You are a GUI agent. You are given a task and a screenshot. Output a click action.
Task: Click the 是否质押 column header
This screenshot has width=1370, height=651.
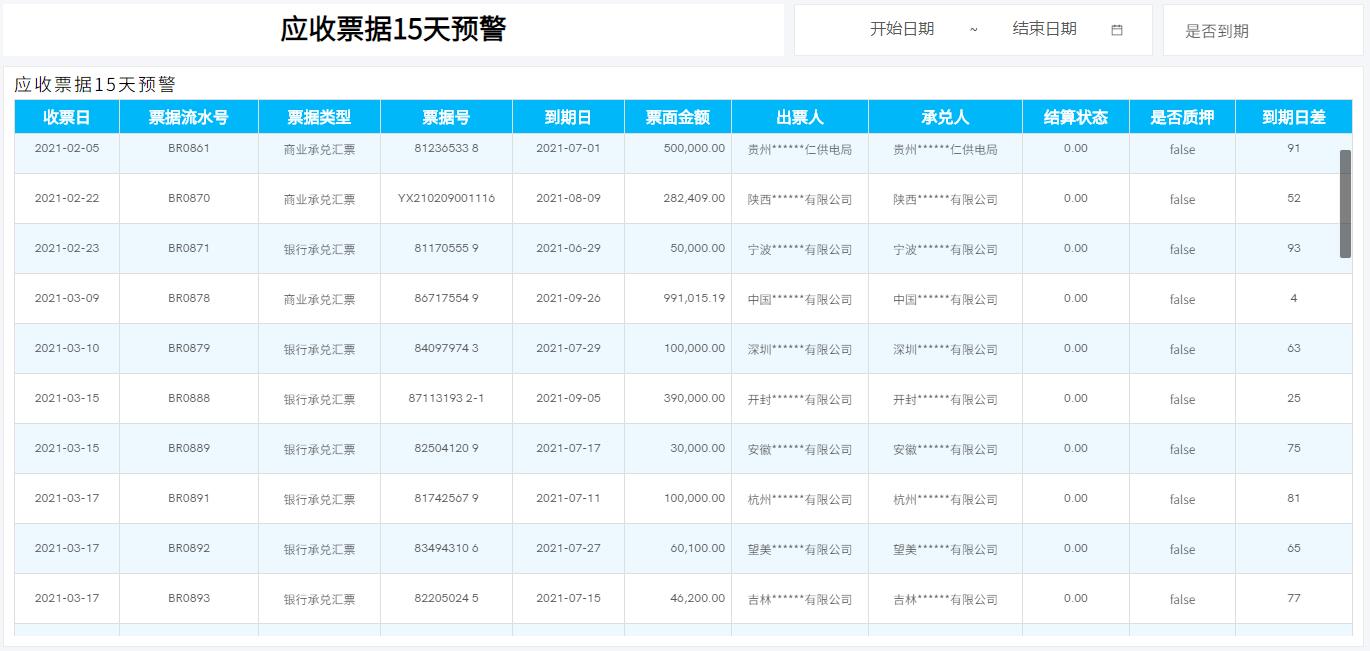[1181, 117]
